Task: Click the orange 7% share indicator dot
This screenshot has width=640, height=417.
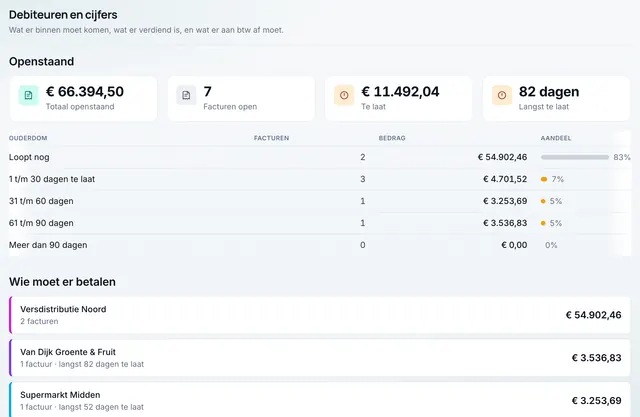Action: 544,179
